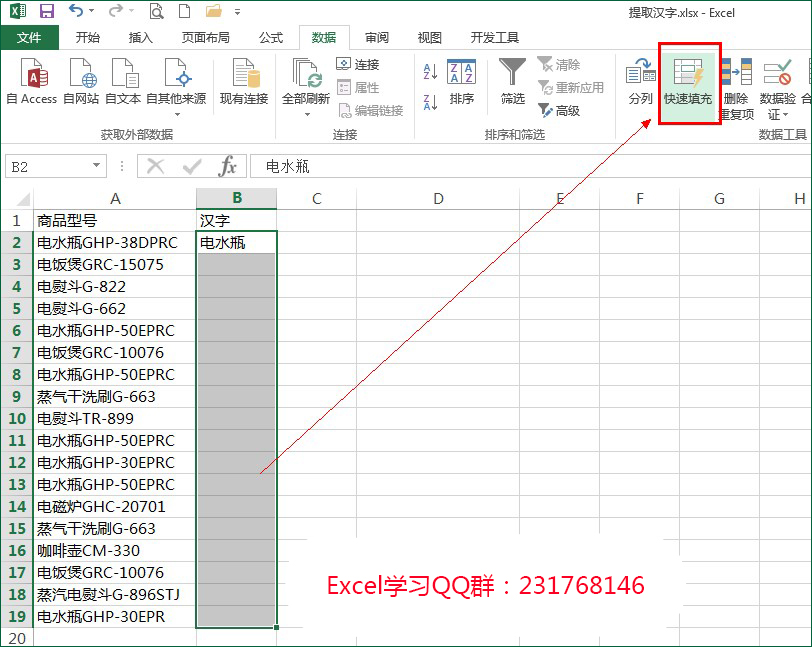
Task: Click 删除重复项 remove duplicates icon
Action: click(736, 88)
